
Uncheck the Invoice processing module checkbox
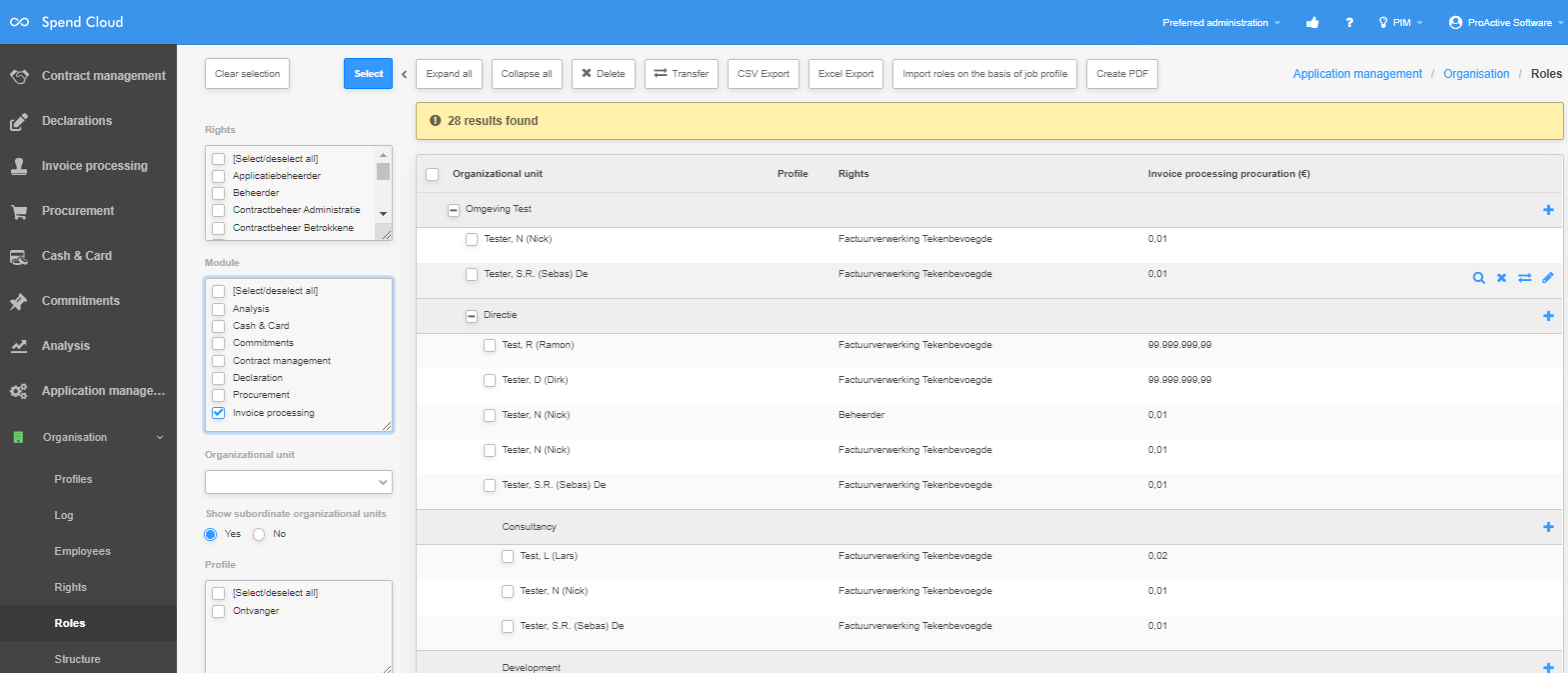pyautogui.click(x=218, y=413)
